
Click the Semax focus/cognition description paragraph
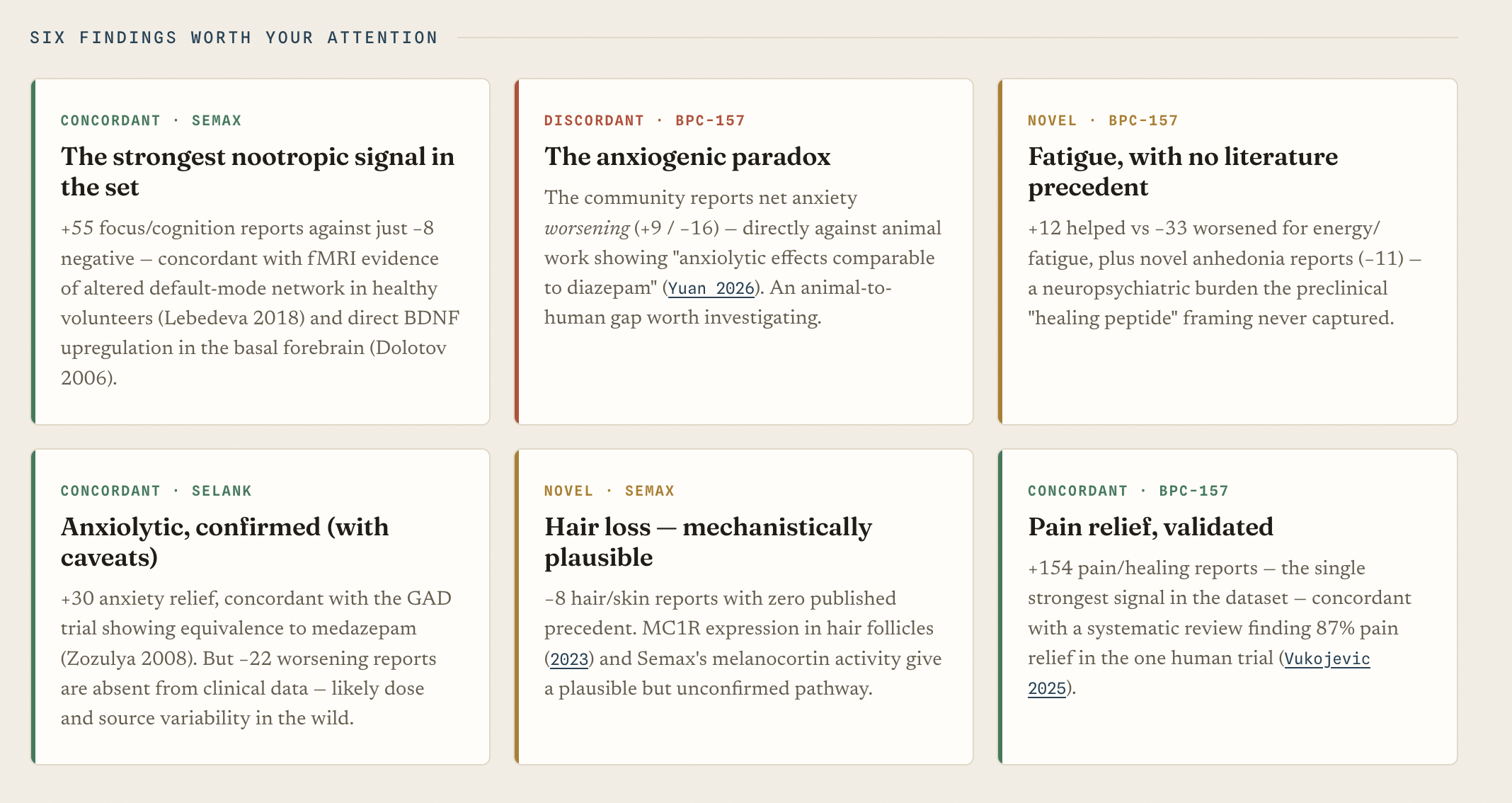[x=260, y=303]
